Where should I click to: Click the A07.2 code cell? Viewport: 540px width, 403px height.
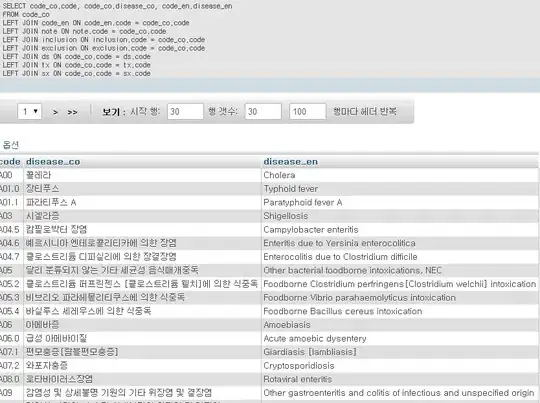[11, 365]
